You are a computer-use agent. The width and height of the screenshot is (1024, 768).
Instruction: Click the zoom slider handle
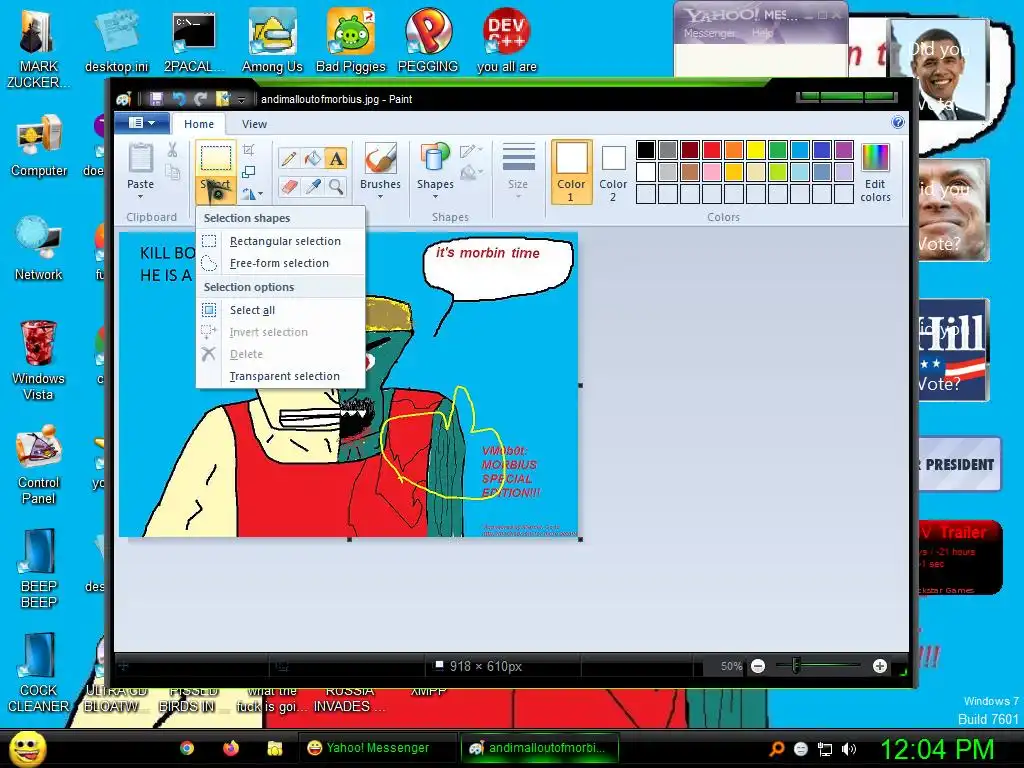(795, 666)
